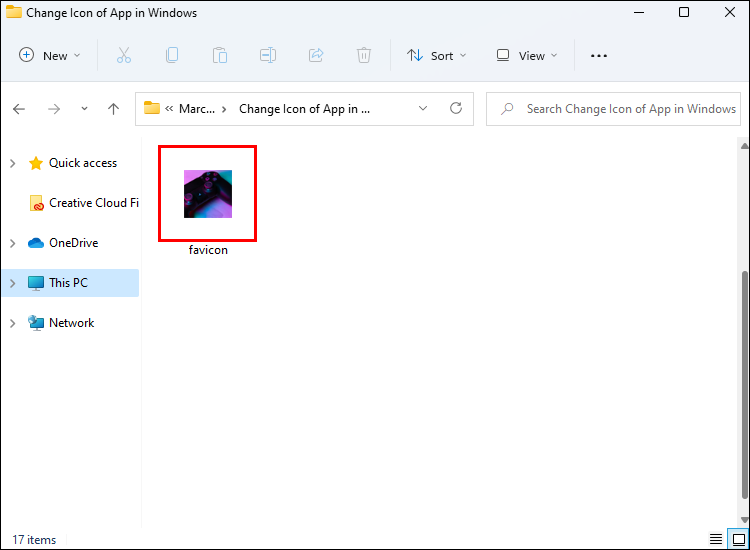The image size is (750, 550).
Task: Go forward with the right arrow
Action: pos(54,109)
